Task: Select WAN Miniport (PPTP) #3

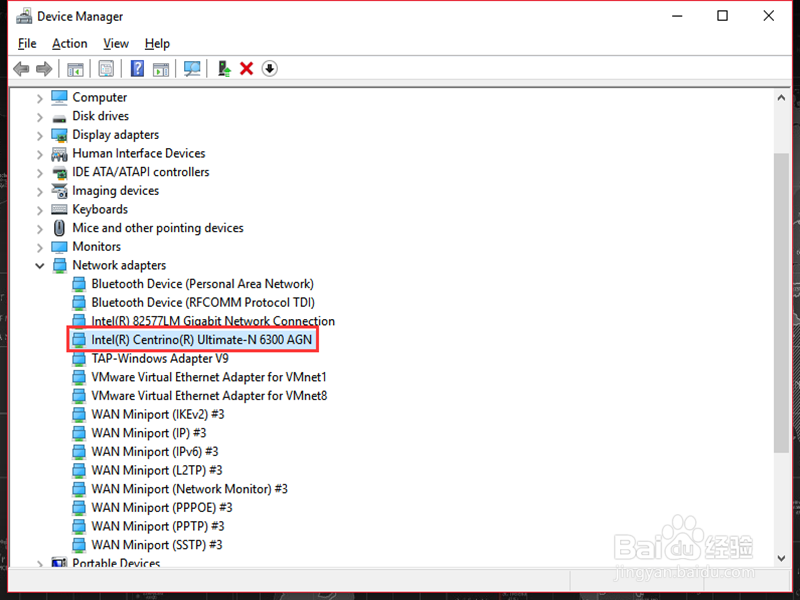Action: coord(158,527)
